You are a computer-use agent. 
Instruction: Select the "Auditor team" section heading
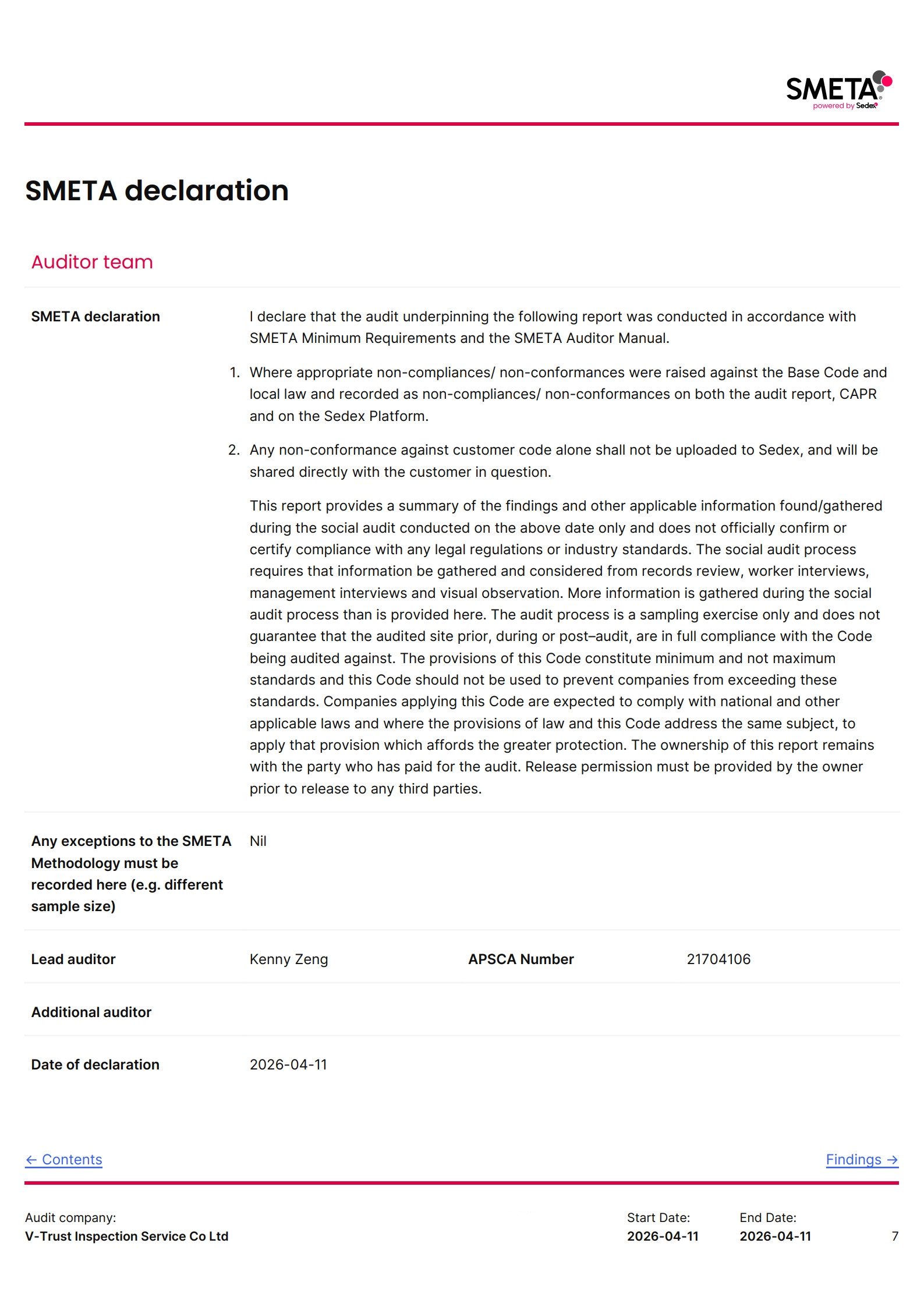(x=92, y=262)
